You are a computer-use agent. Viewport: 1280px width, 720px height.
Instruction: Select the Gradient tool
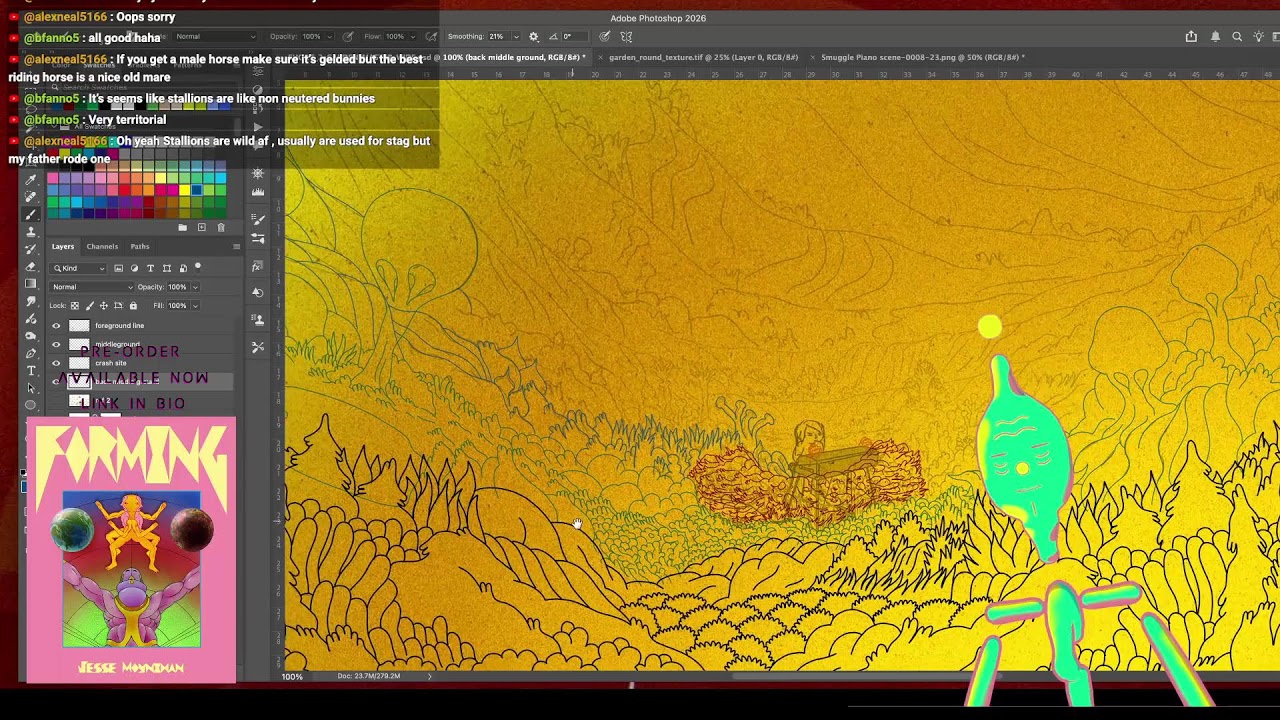tap(31, 284)
